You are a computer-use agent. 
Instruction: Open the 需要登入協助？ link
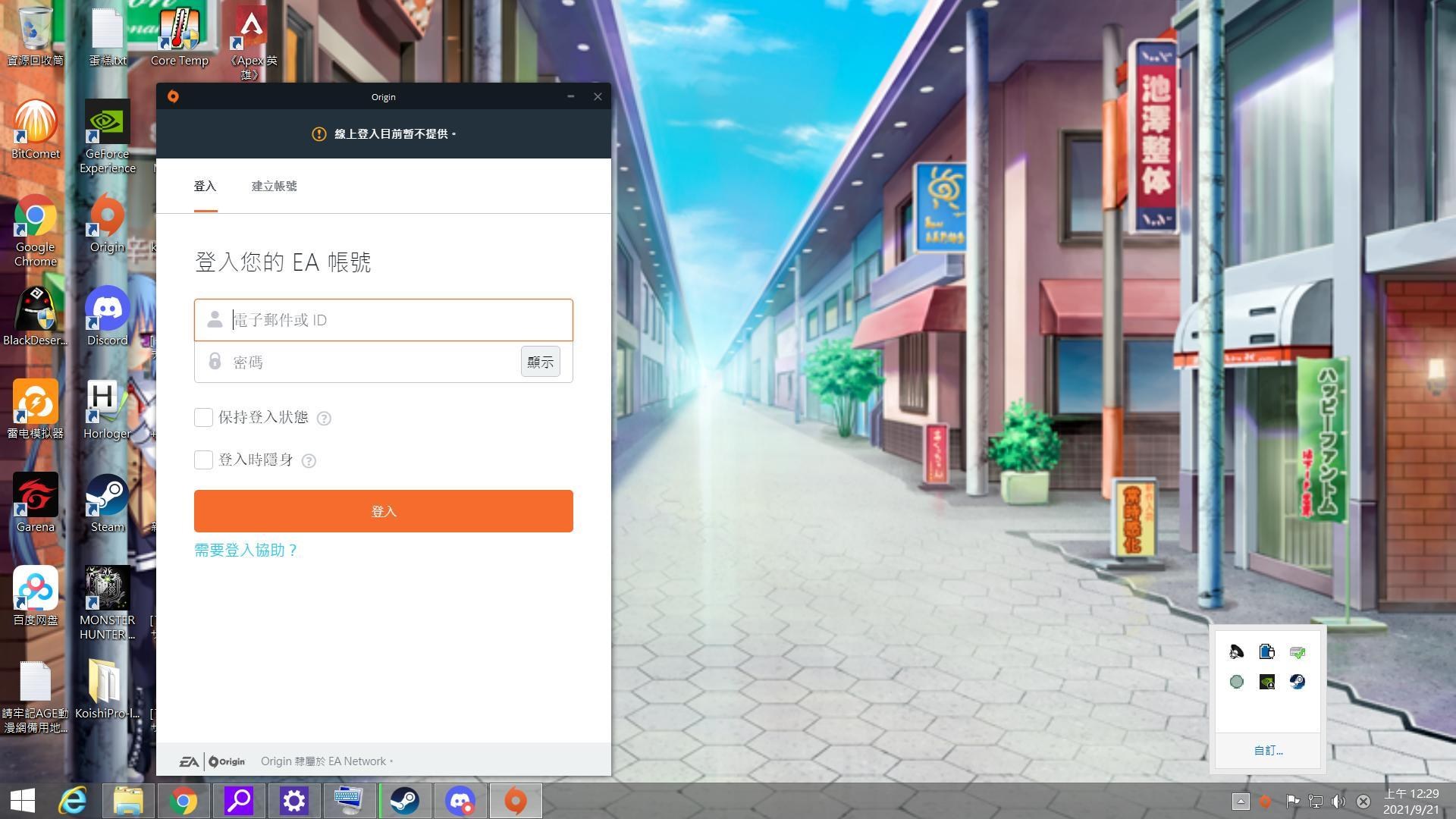coord(246,551)
